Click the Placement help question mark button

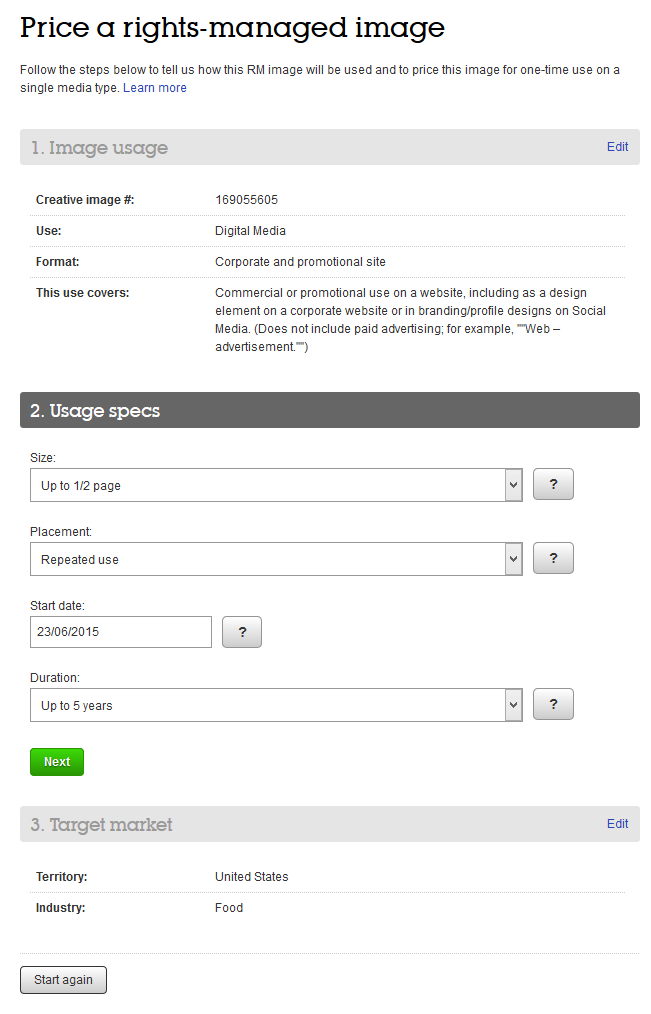pyautogui.click(x=553, y=558)
